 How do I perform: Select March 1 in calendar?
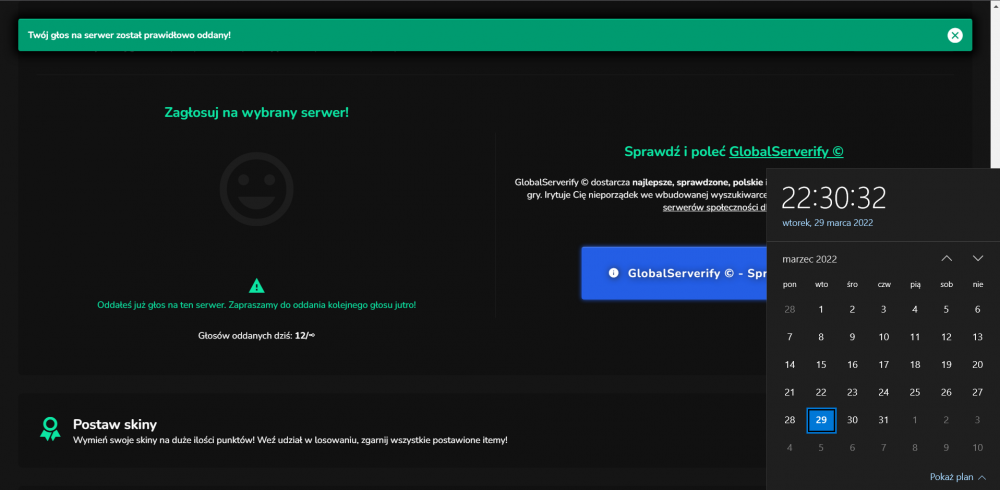click(821, 309)
